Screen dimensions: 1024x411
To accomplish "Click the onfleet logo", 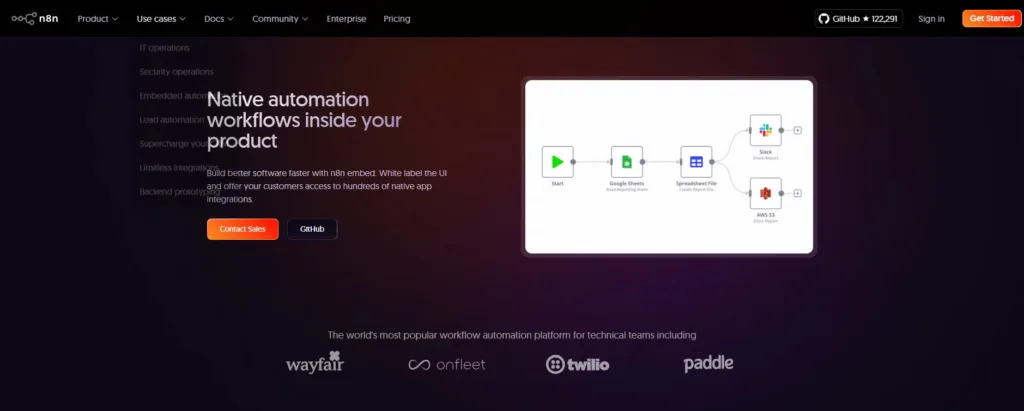I will coord(447,365).
